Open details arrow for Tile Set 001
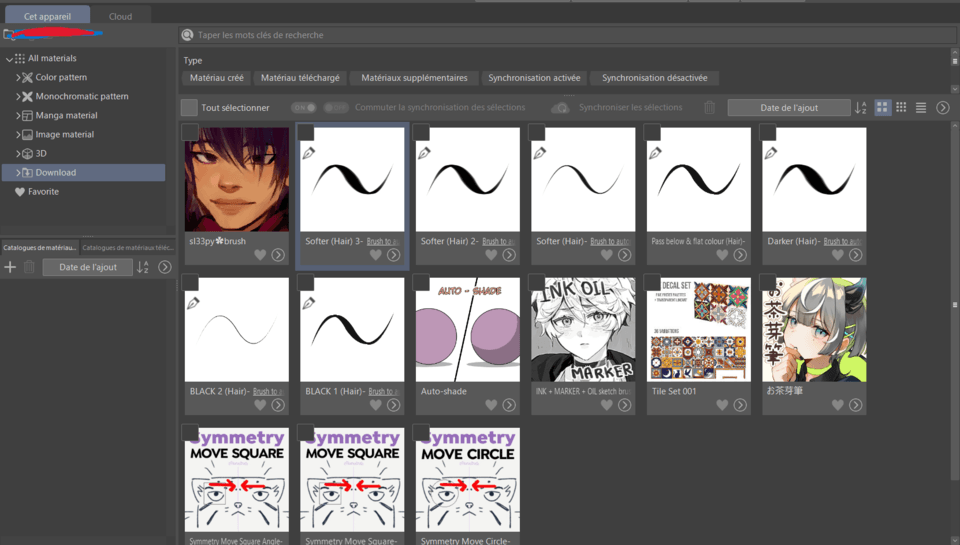Screen dimensions: 960x545 [x=740, y=405]
